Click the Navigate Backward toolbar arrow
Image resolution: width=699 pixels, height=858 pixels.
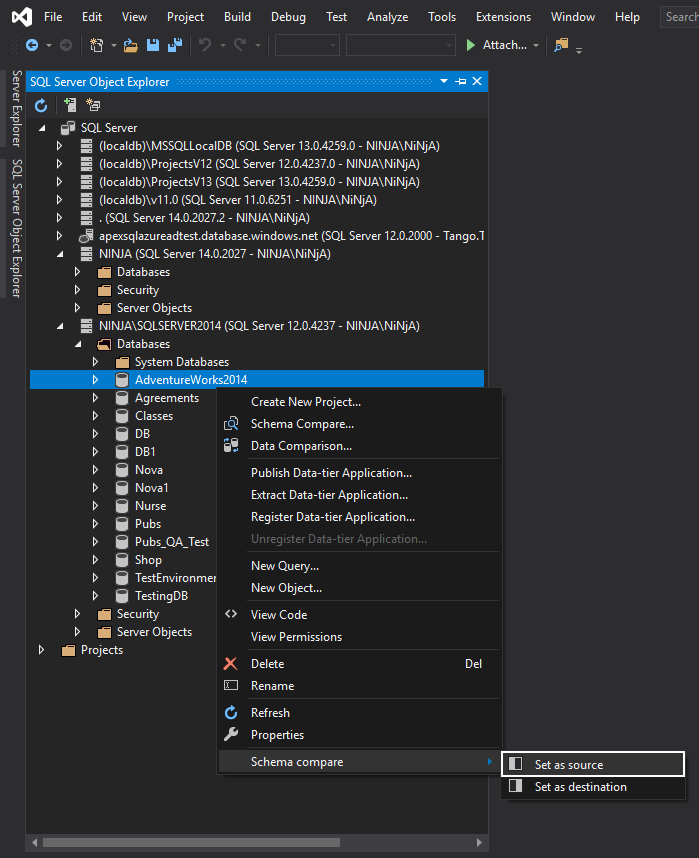[x=32, y=45]
